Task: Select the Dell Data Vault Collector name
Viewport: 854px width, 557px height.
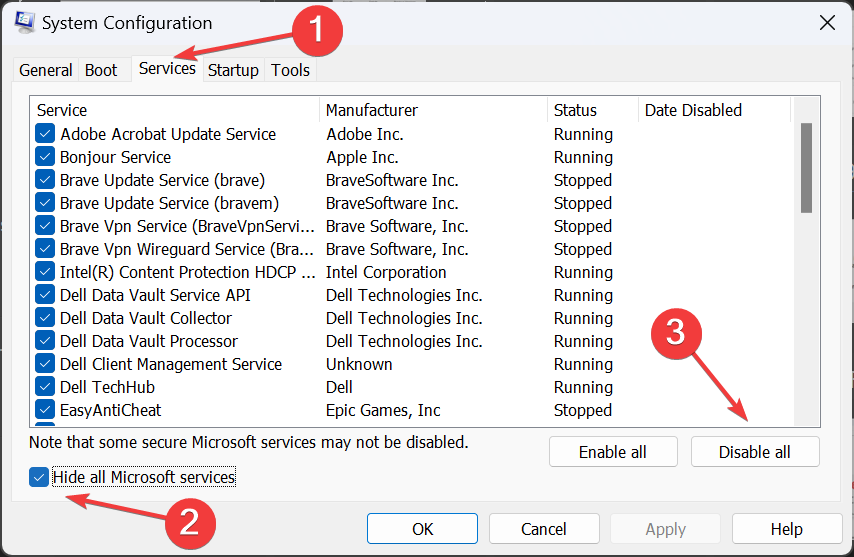Action: 146,318
